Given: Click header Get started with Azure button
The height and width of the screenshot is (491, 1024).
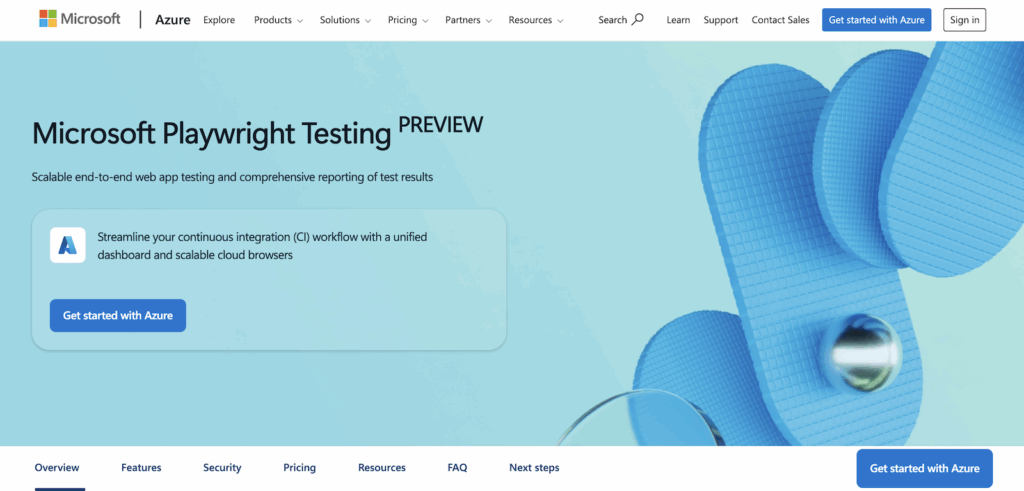Looking at the screenshot, I should click(x=876, y=20).
